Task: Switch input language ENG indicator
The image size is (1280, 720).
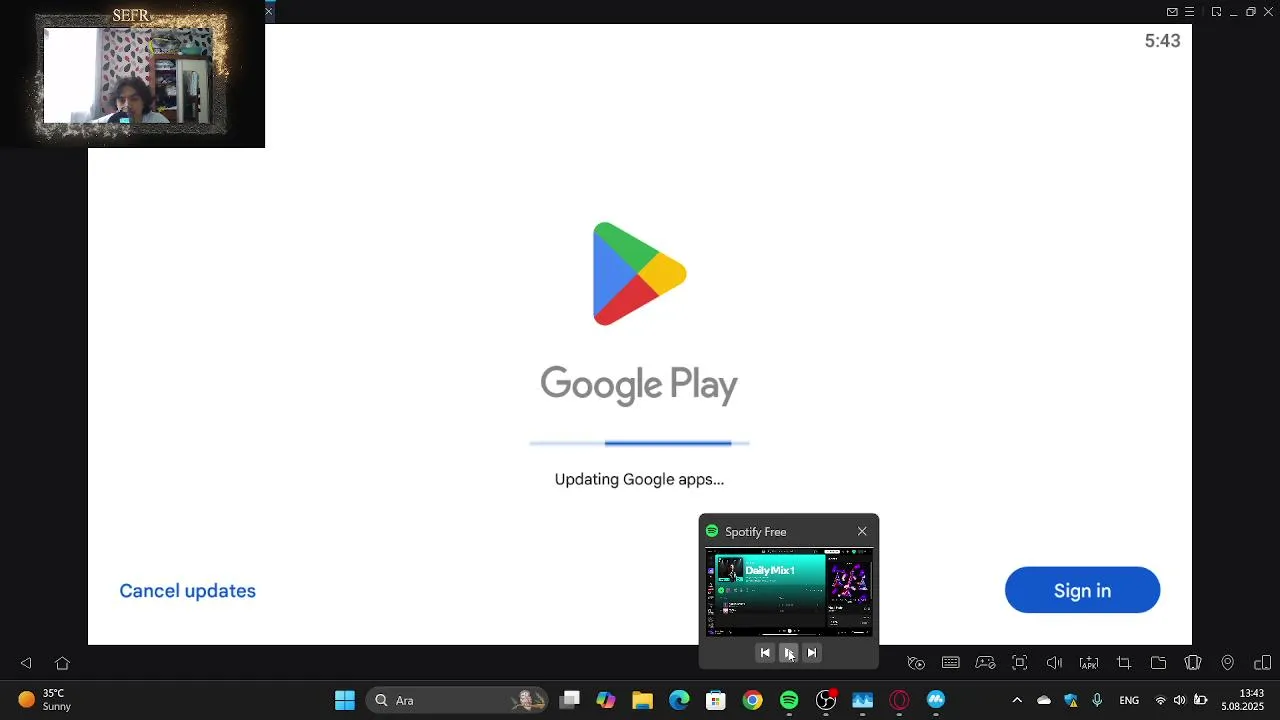Action: [x=1129, y=700]
